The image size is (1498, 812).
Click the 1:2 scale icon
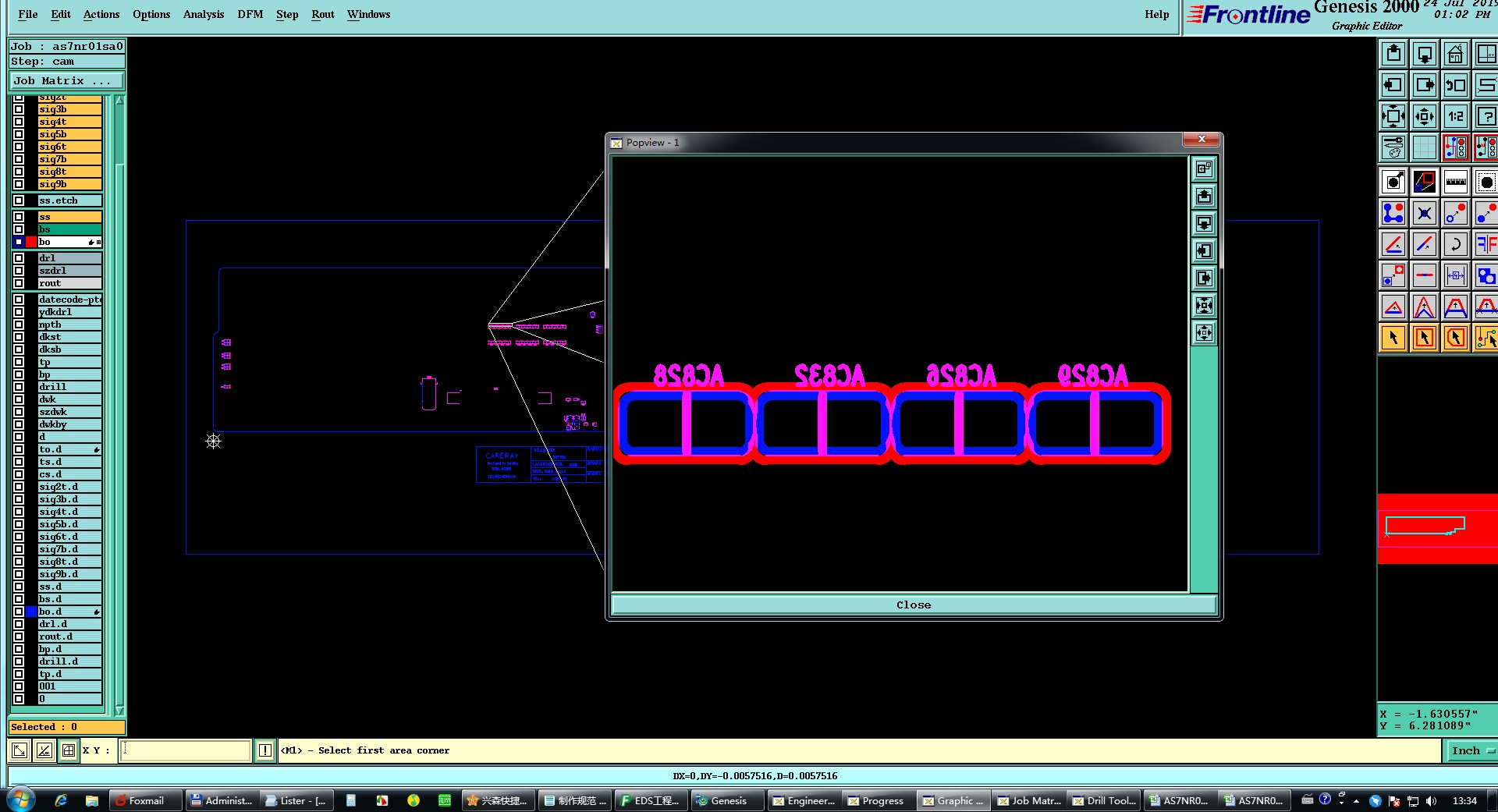(1456, 116)
